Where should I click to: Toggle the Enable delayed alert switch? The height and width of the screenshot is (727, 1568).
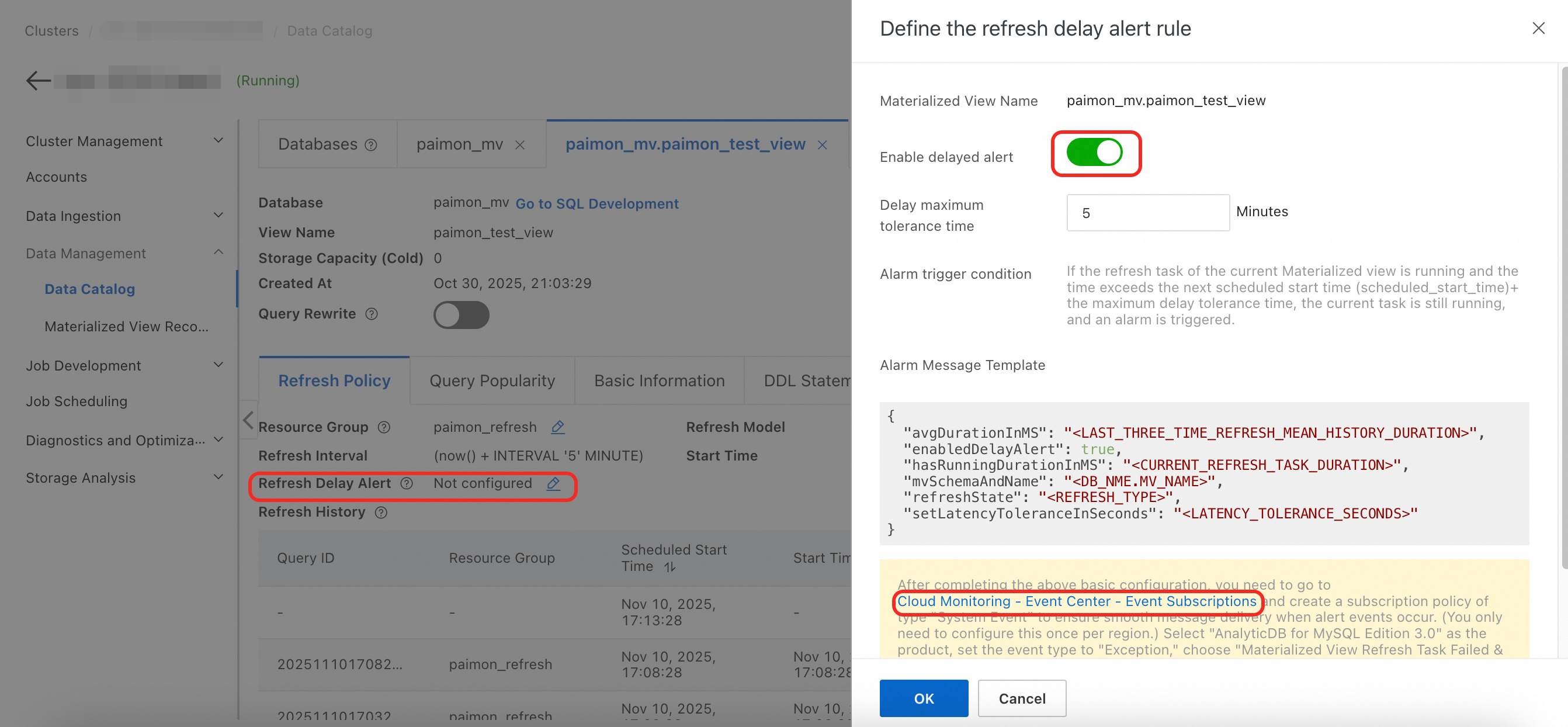[1094, 152]
